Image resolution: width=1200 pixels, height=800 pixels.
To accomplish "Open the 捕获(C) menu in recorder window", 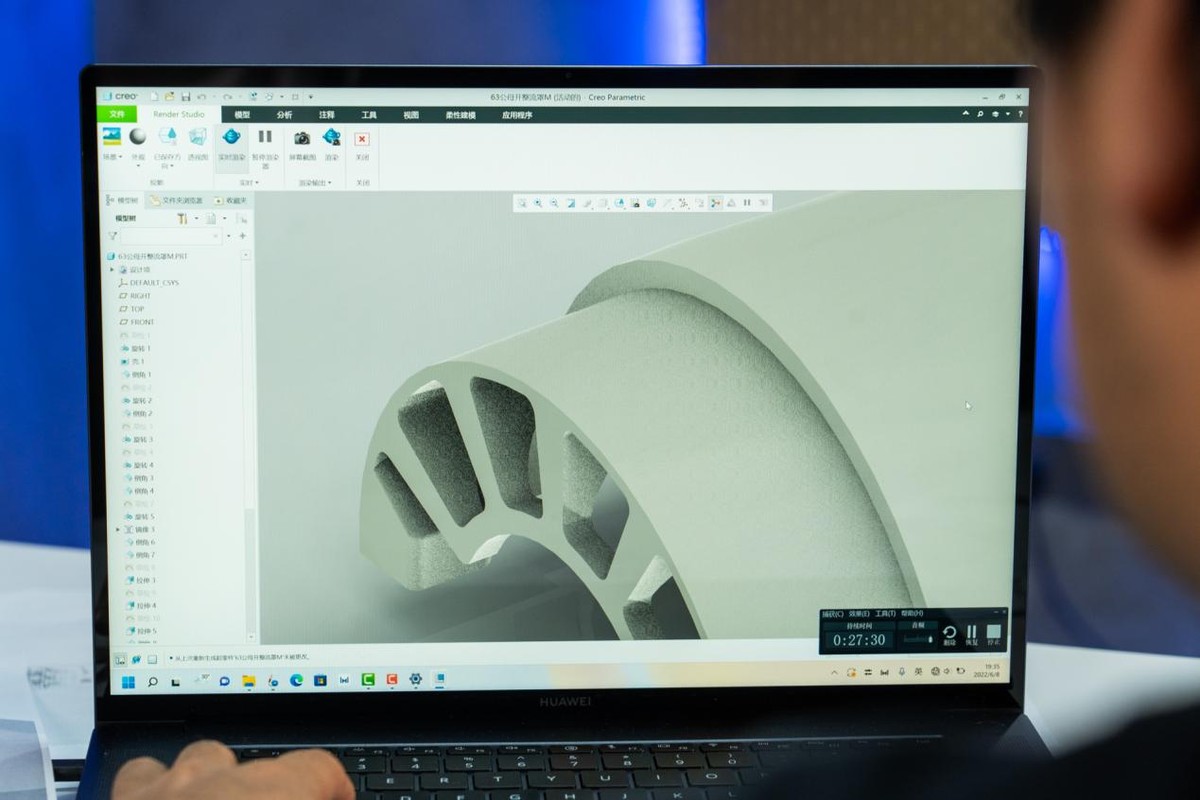I will (833, 614).
